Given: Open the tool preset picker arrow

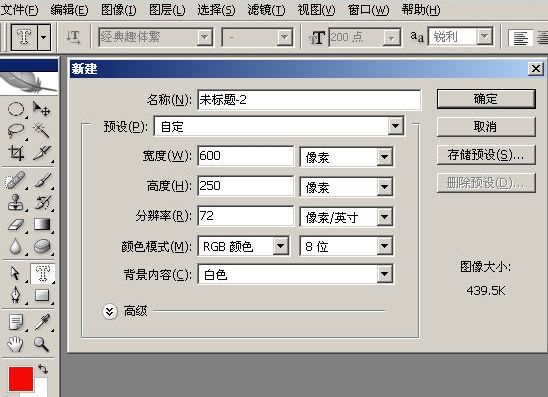Looking at the screenshot, I should (x=43, y=37).
